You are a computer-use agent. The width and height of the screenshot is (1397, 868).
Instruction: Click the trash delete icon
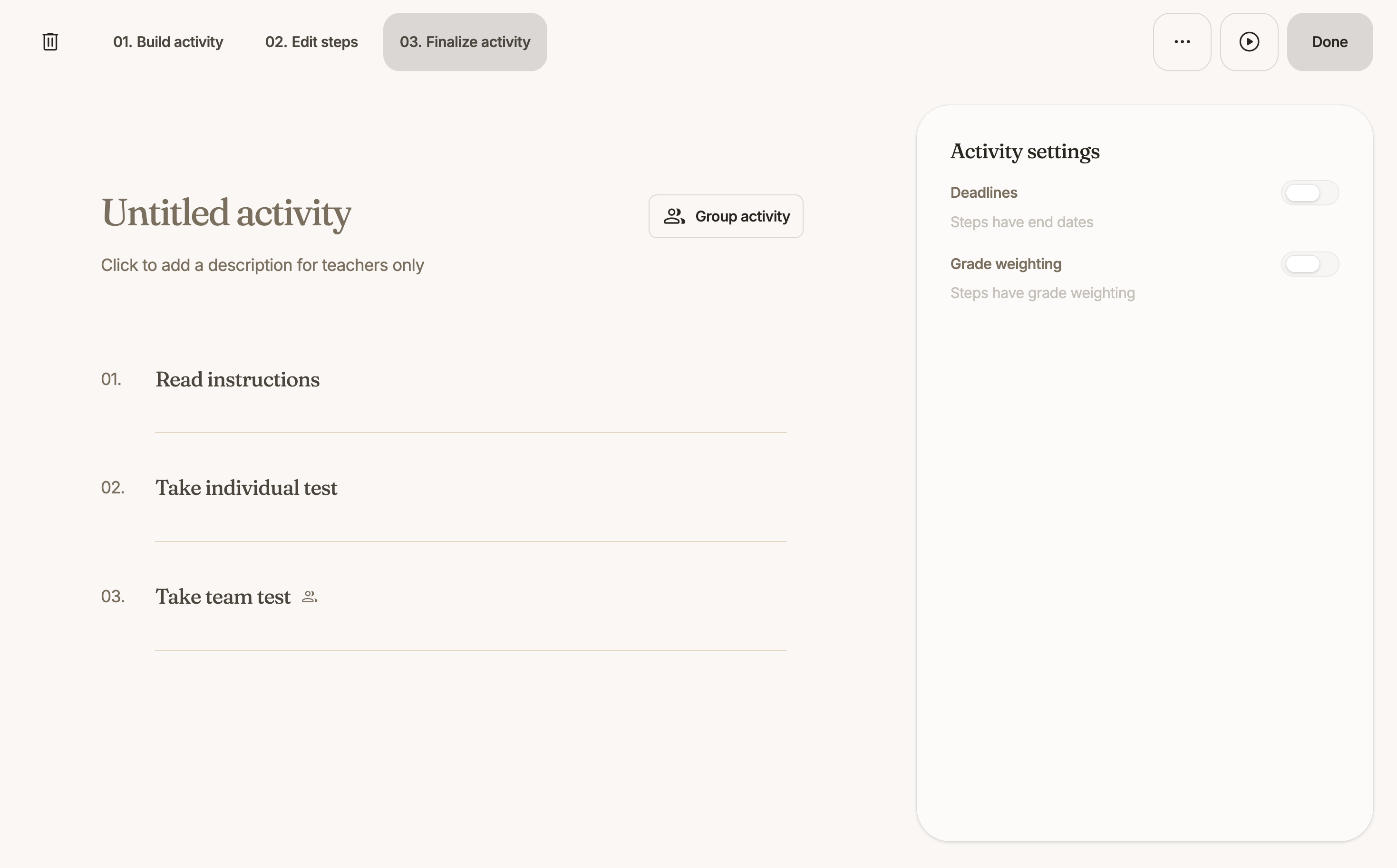[50, 42]
